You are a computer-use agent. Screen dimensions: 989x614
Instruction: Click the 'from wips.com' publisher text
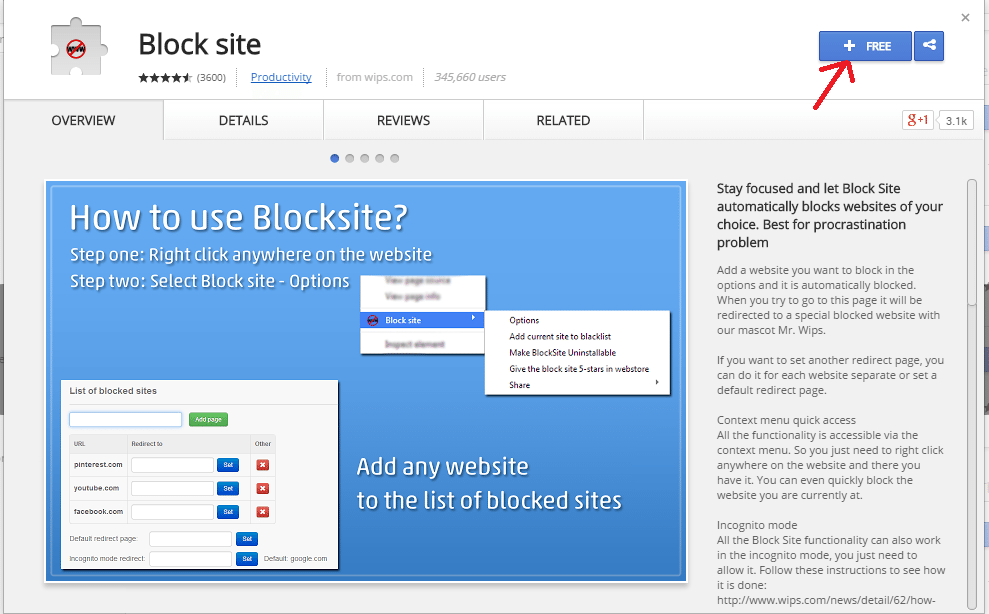point(375,77)
